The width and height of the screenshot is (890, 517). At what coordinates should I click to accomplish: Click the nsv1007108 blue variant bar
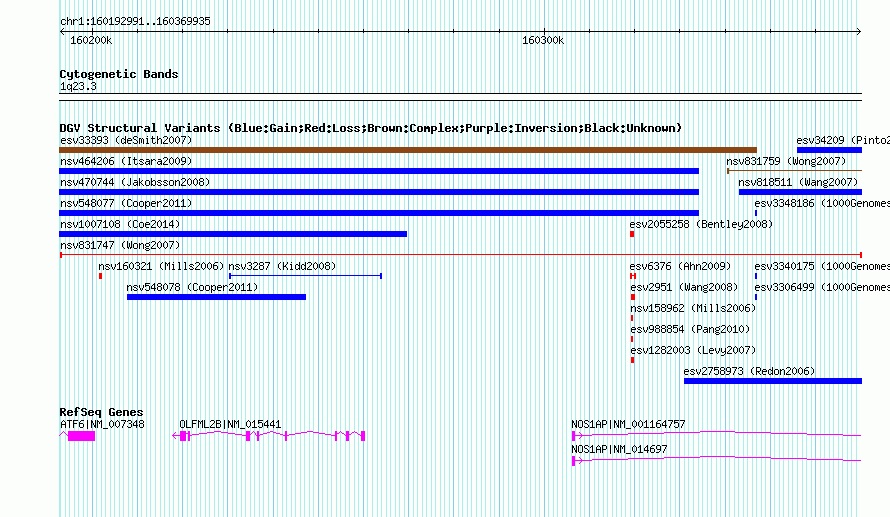point(233,234)
